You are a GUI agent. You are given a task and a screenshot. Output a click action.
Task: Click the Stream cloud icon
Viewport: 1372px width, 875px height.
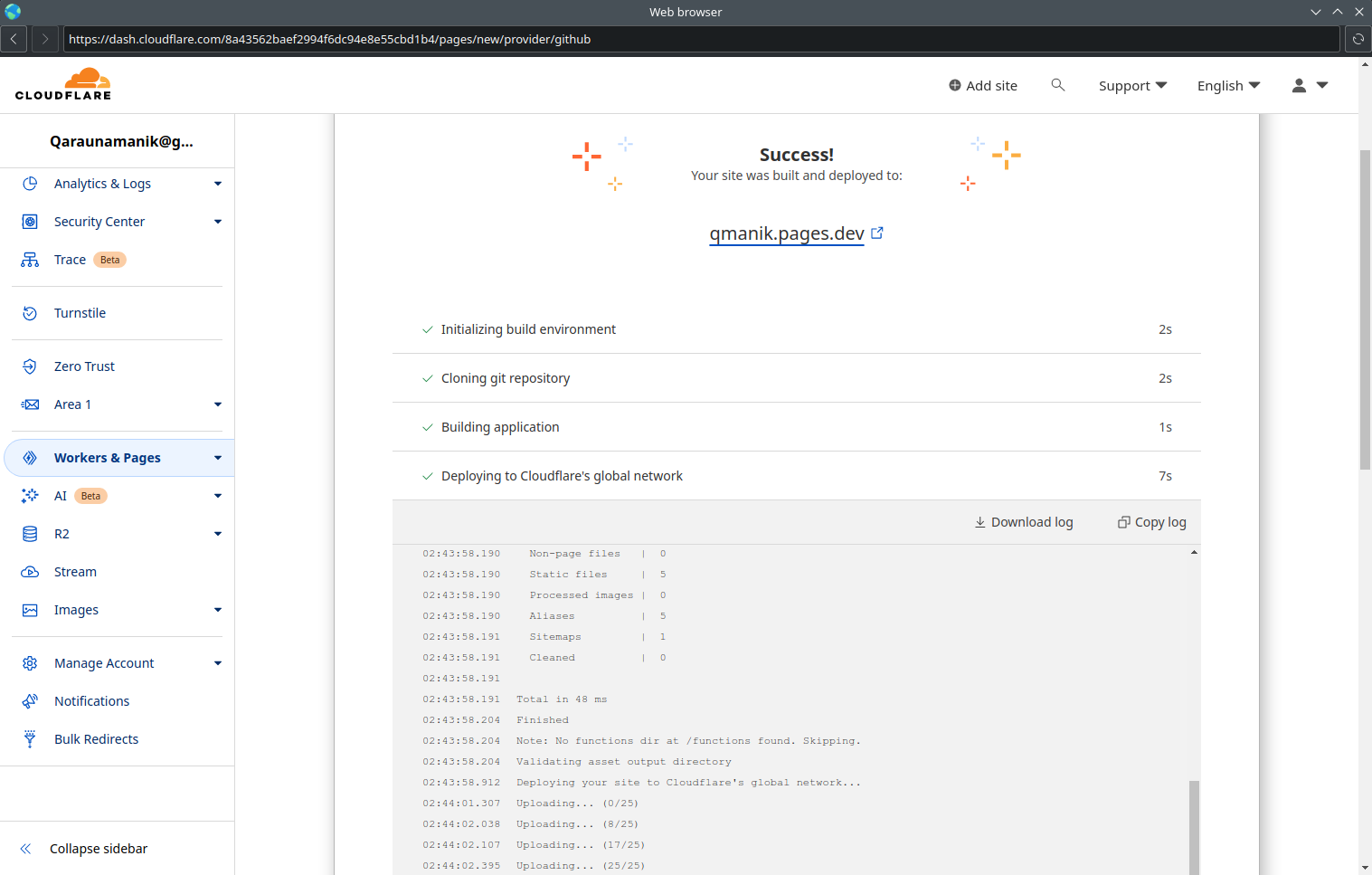(x=30, y=572)
